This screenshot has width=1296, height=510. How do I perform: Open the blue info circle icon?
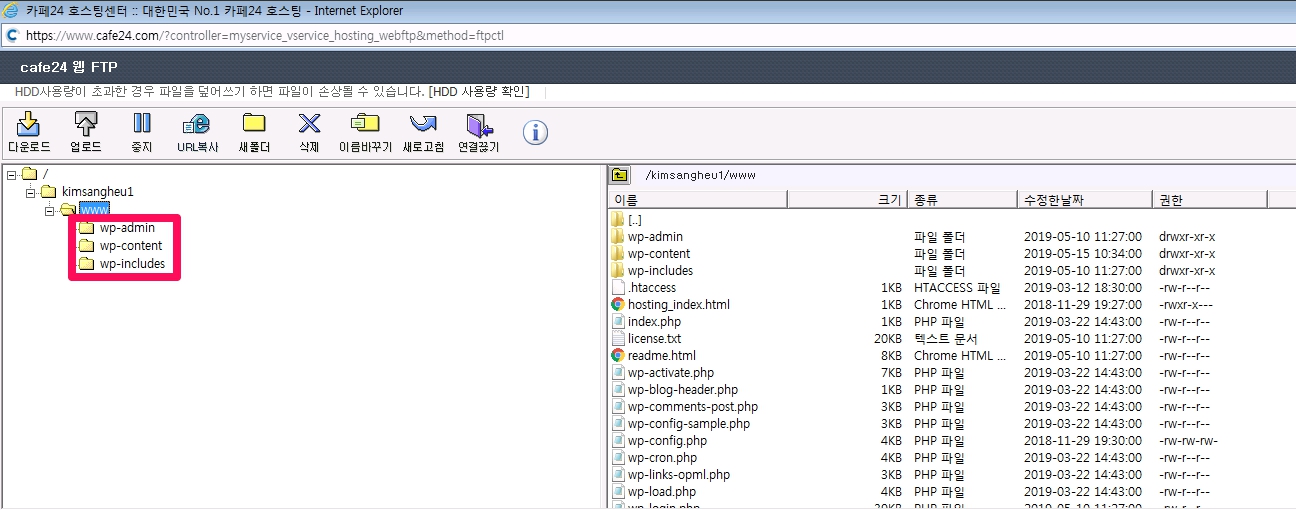pyautogui.click(x=536, y=132)
